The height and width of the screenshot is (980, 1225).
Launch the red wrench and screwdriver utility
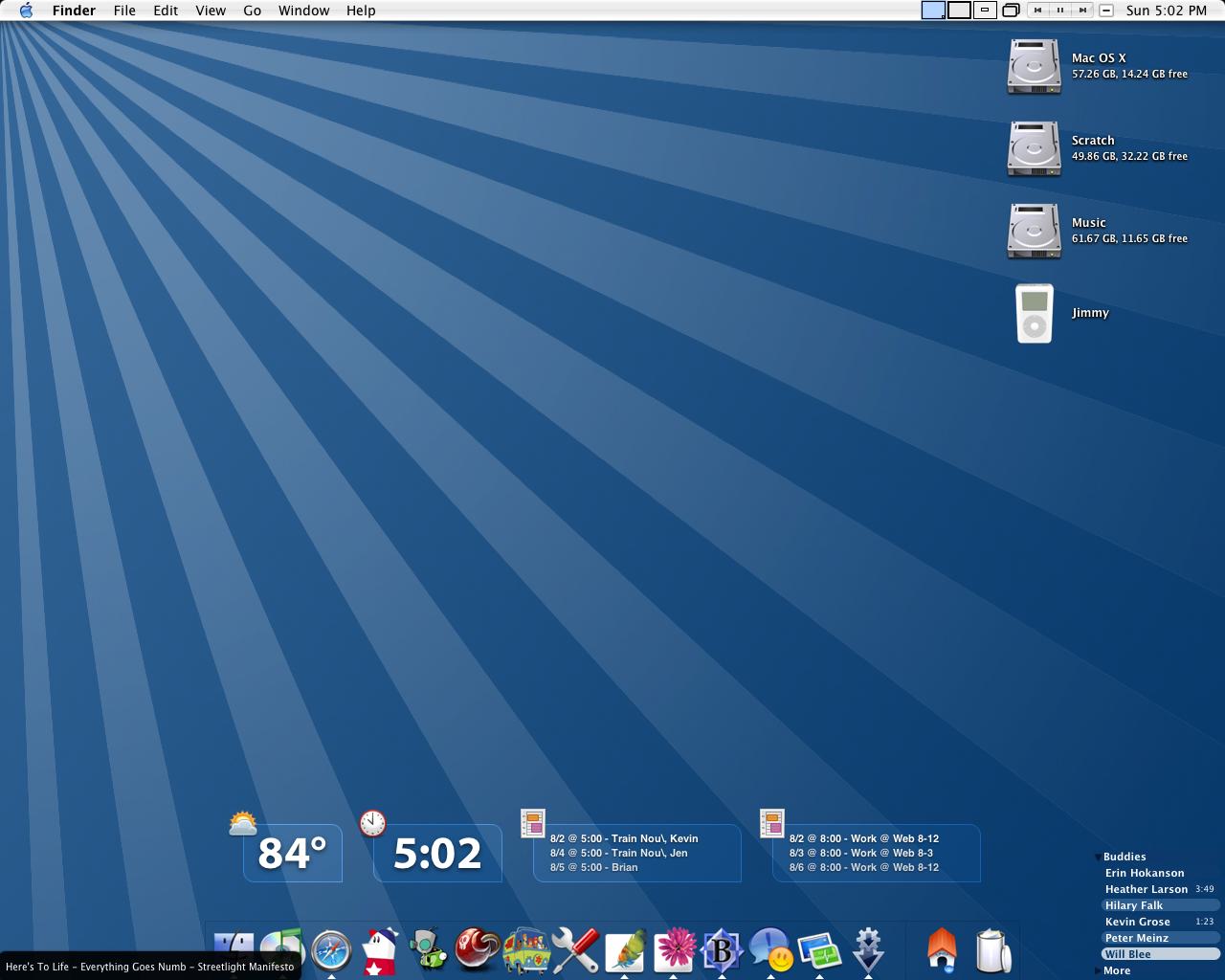(x=575, y=950)
